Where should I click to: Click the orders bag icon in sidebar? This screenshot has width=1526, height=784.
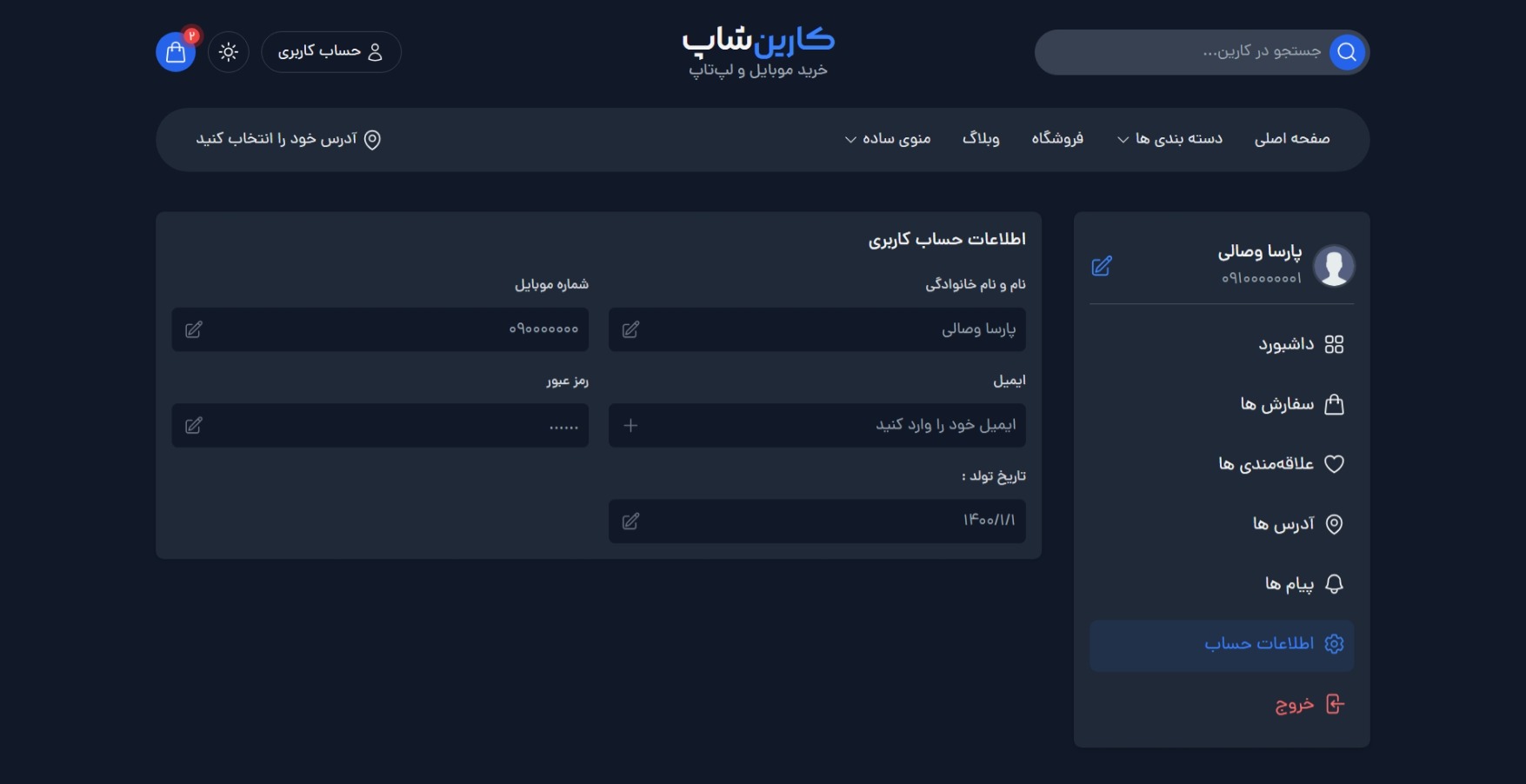coord(1334,404)
